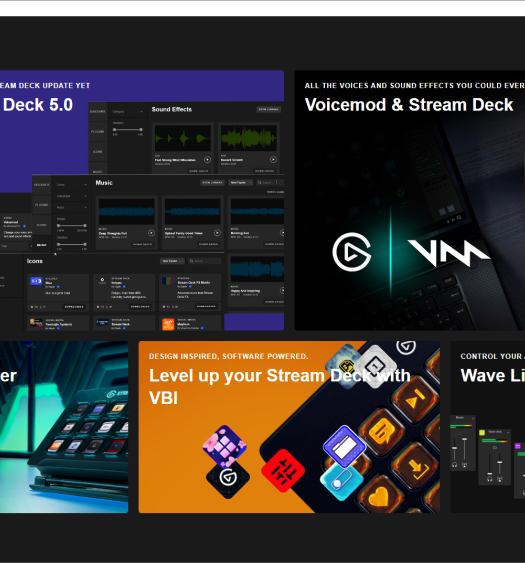The width and height of the screenshot is (525, 563).
Task: Open the Voicemod & Stream Deck headline
Action: click(409, 105)
